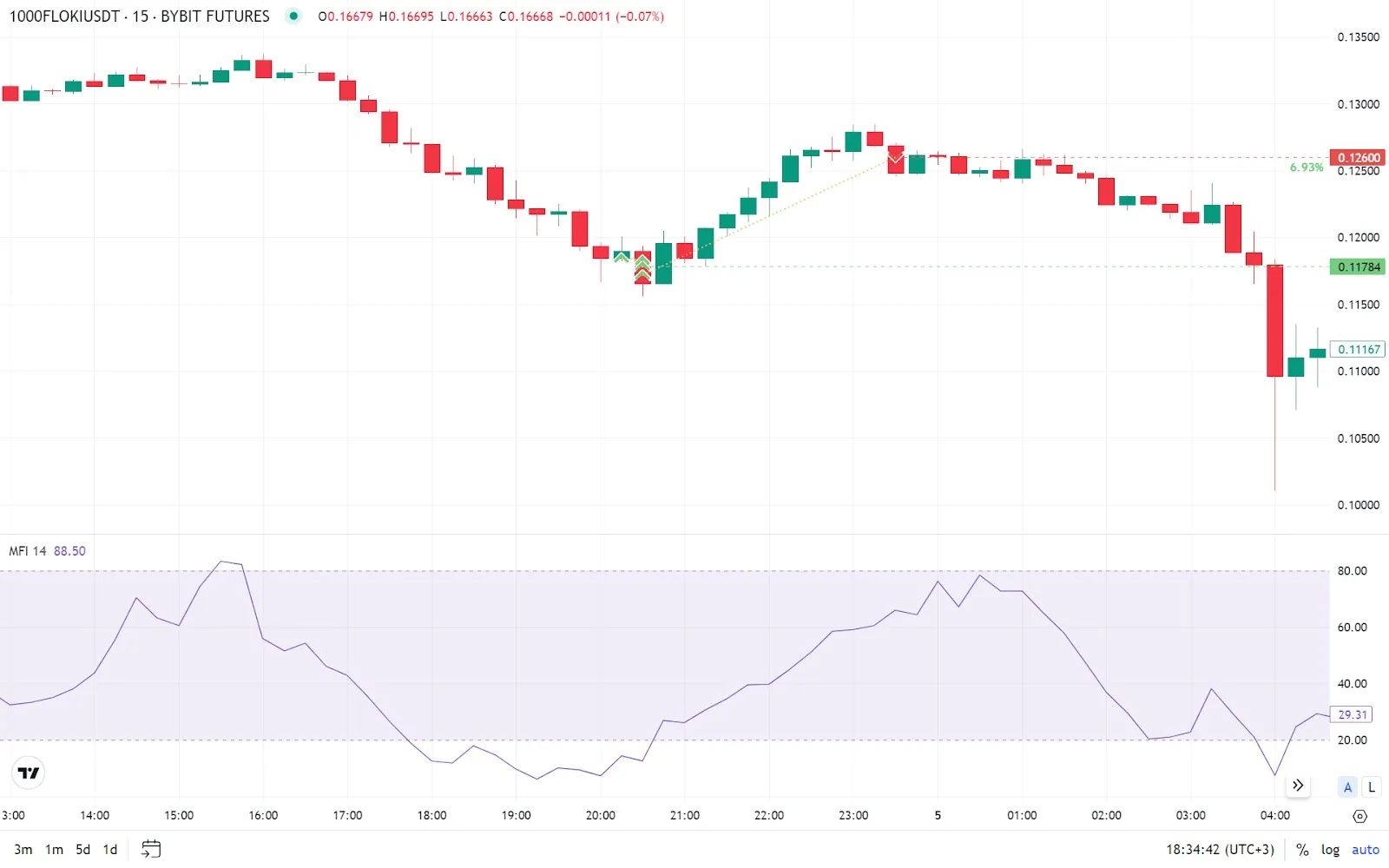Select the 3m date range
This screenshot has width=1389, height=868.
(23, 850)
